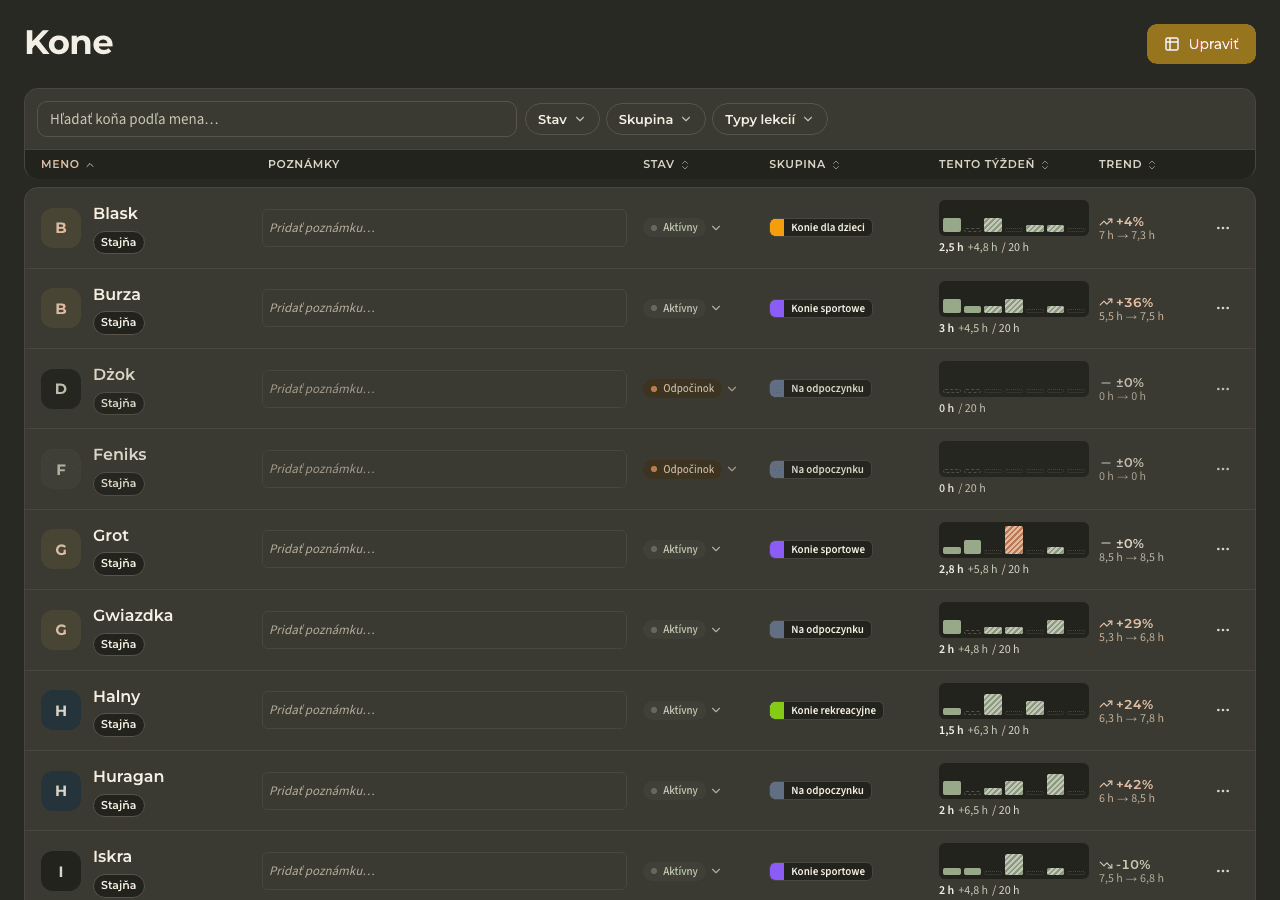Screen dimensions: 1280x900
Task: Open the more-options menu for Huragan
Action: 1223,791
